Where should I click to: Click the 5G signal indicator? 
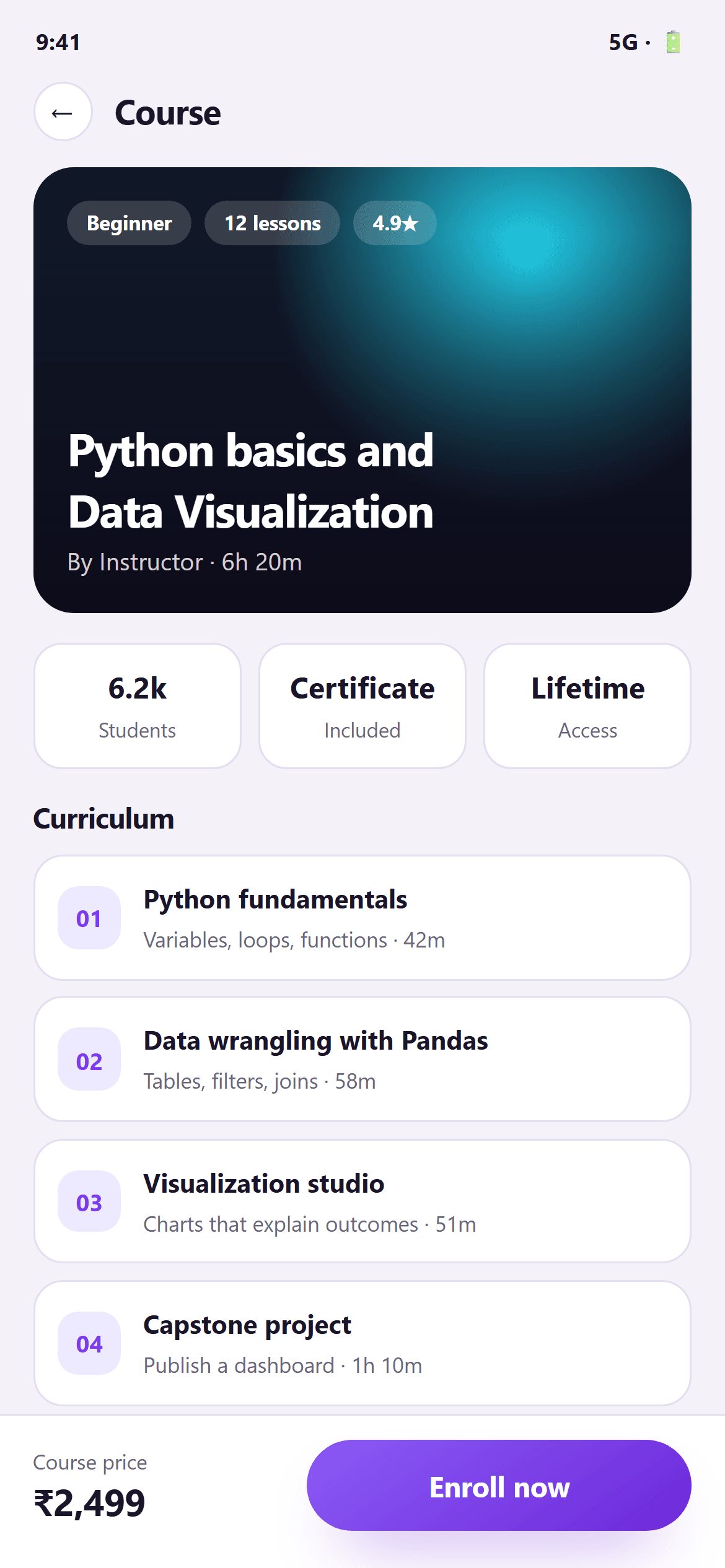pos(623,42)
